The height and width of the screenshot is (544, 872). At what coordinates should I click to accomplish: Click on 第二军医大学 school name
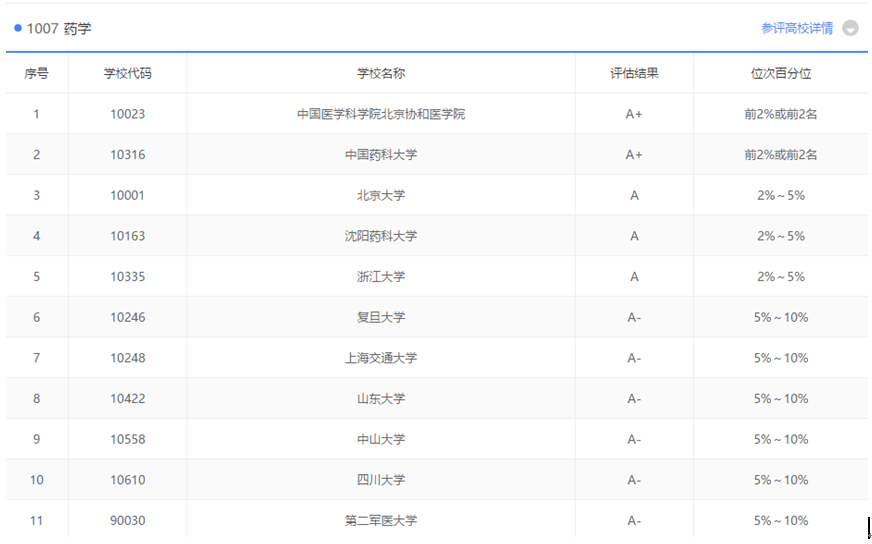click(x=381, y=520)
